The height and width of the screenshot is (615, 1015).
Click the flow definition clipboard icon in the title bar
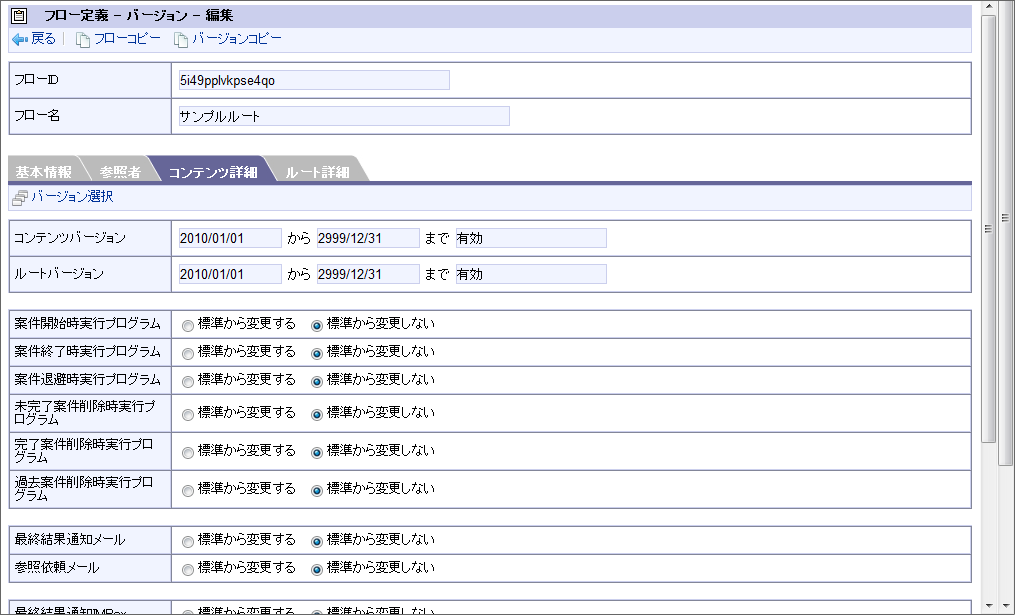click(x=19, y=16)
